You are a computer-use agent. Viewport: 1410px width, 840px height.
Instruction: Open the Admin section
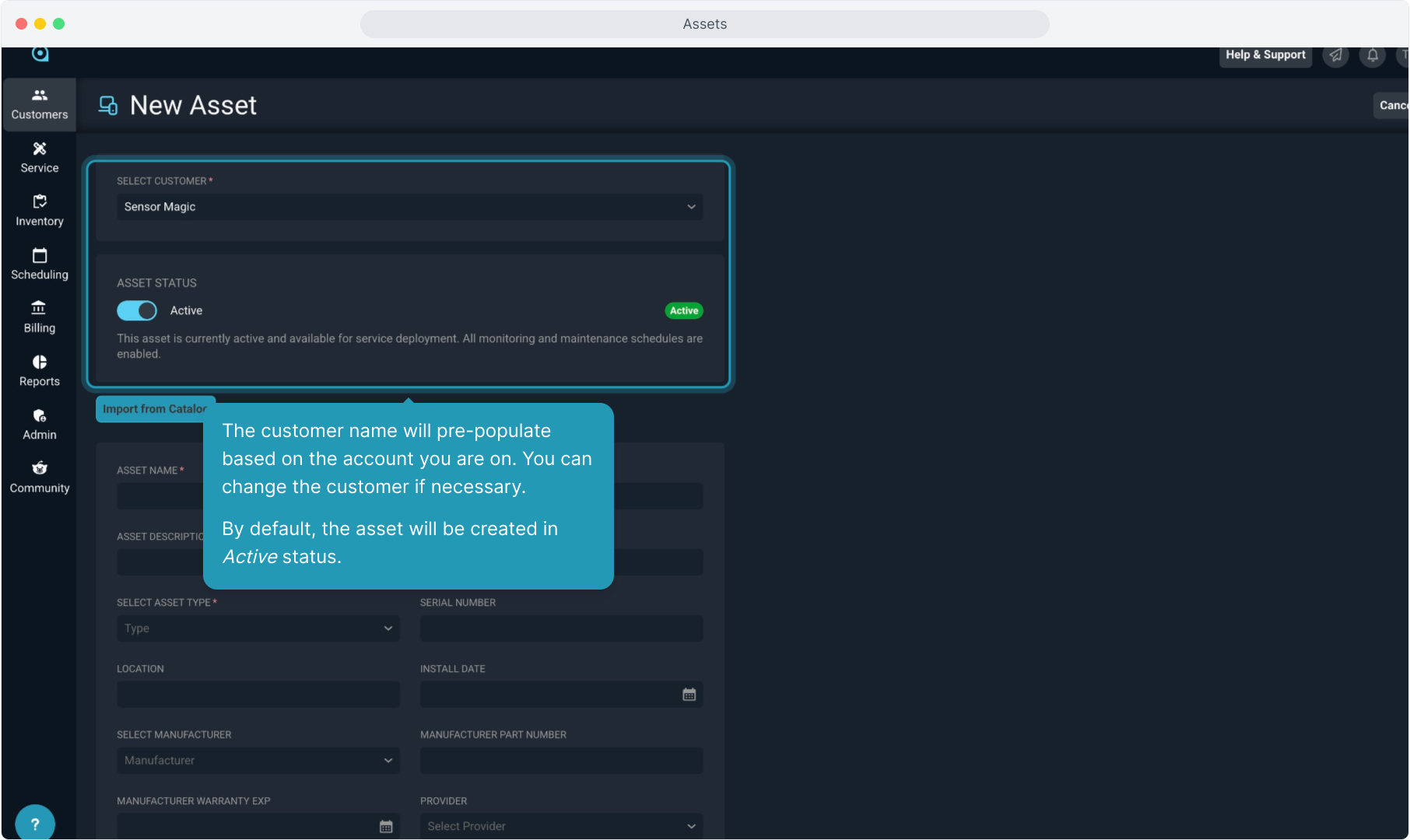(x=40, y=425)
